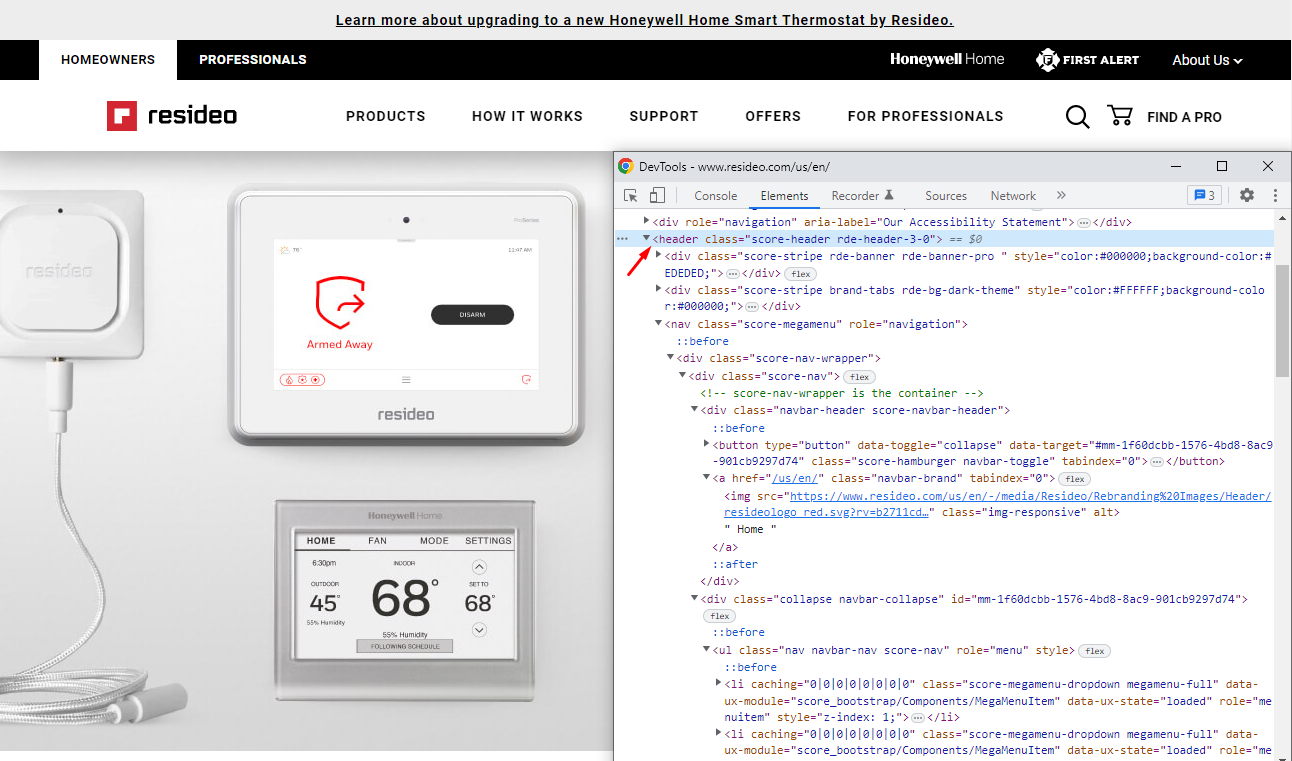Collapse the div class score-nav node
The width and height of the screenshot is (1292, 761).
point(682,376)
